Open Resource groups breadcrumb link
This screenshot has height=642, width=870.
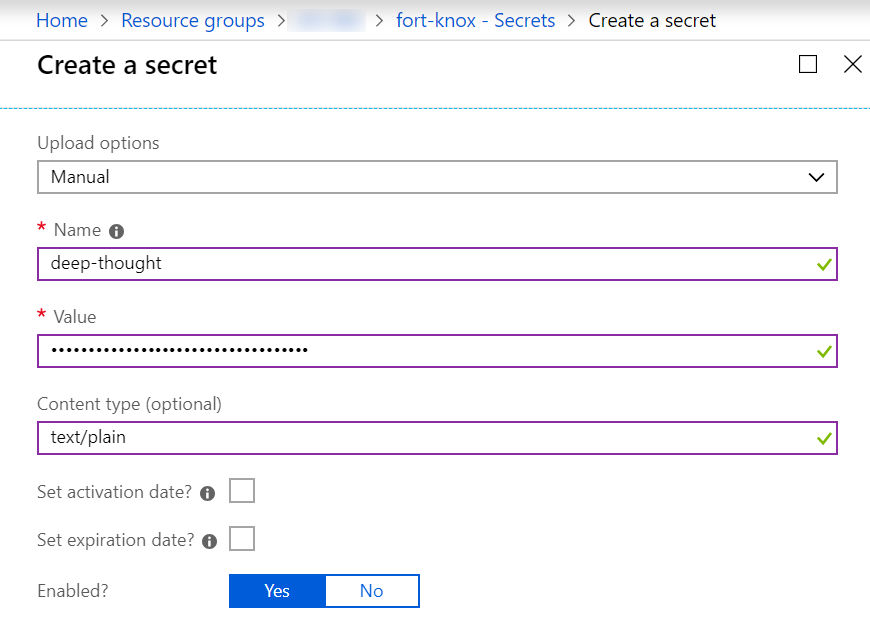(193, 20)
